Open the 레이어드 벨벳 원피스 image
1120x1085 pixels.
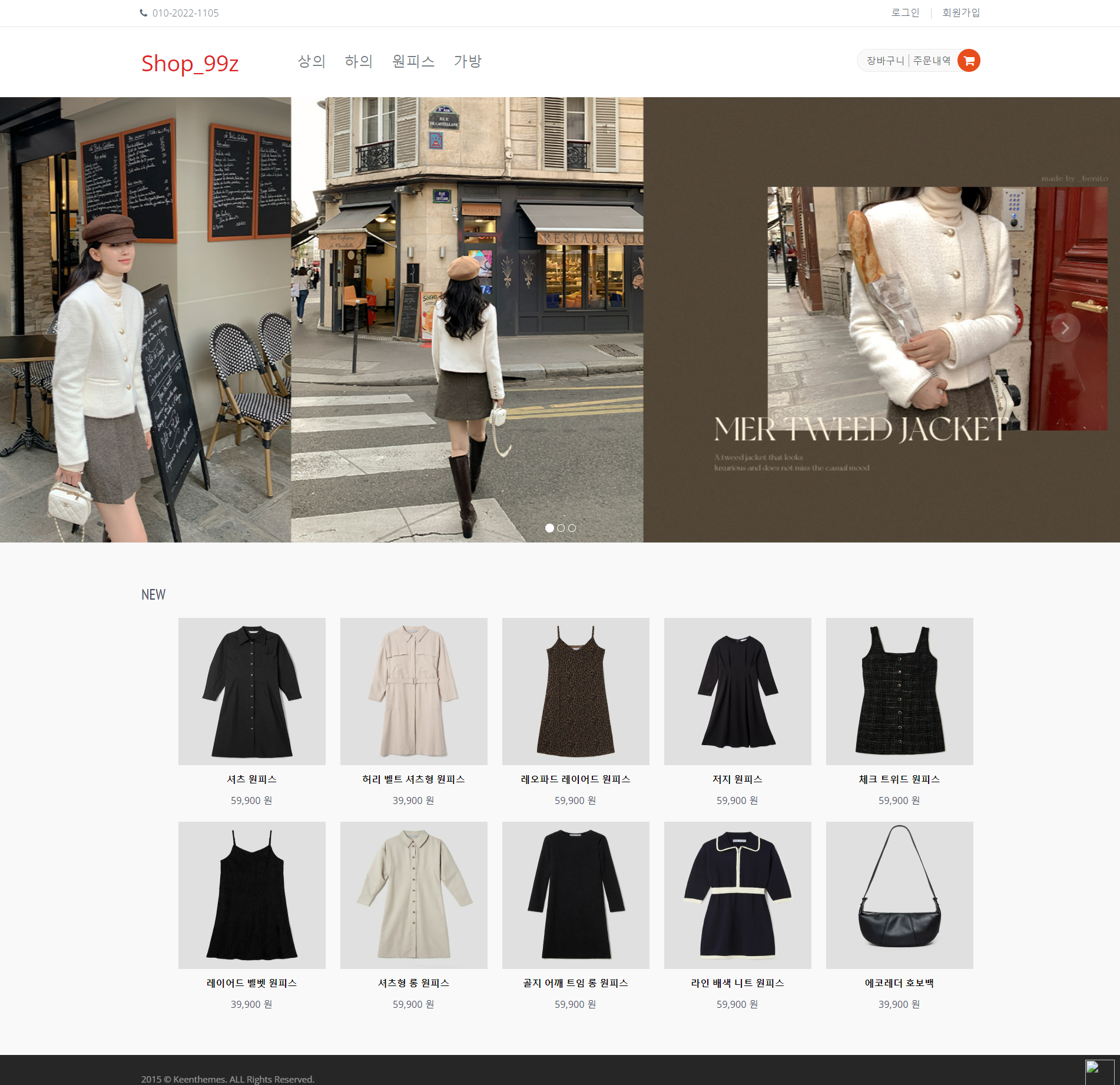(252, 895)
